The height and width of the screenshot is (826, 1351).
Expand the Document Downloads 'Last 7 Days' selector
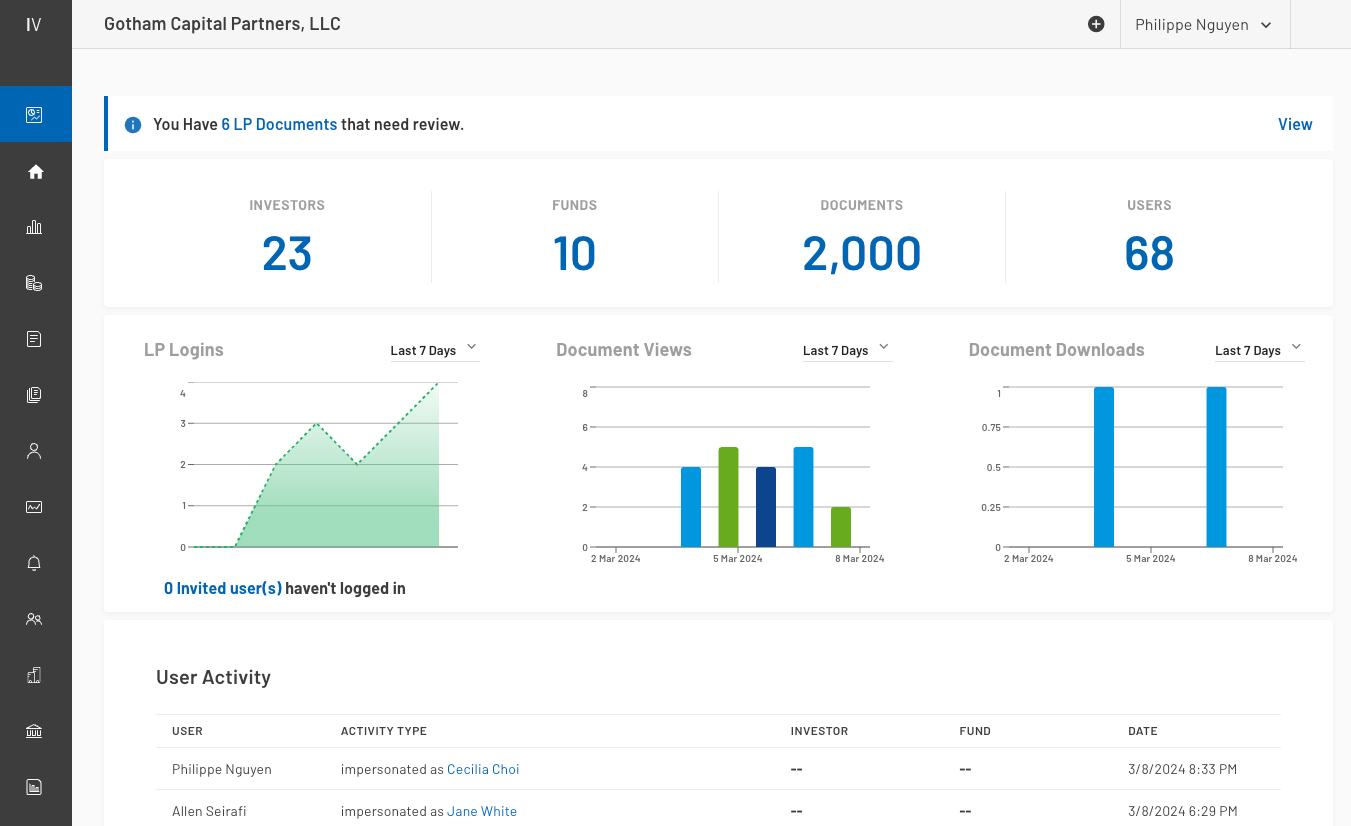1258,350
